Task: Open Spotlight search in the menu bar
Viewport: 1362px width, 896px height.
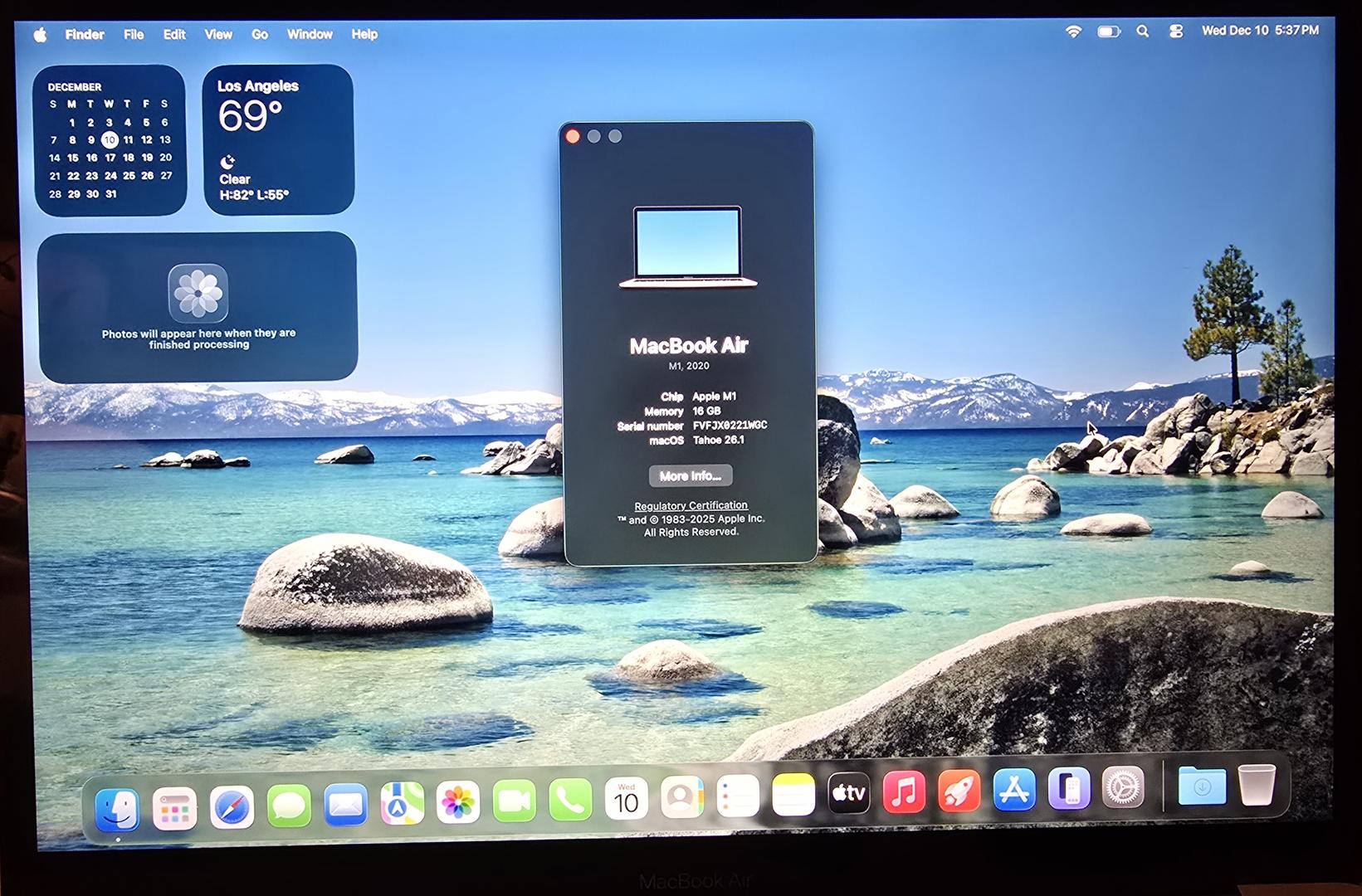Action: pyautogui.click(x=1143, y=31)
